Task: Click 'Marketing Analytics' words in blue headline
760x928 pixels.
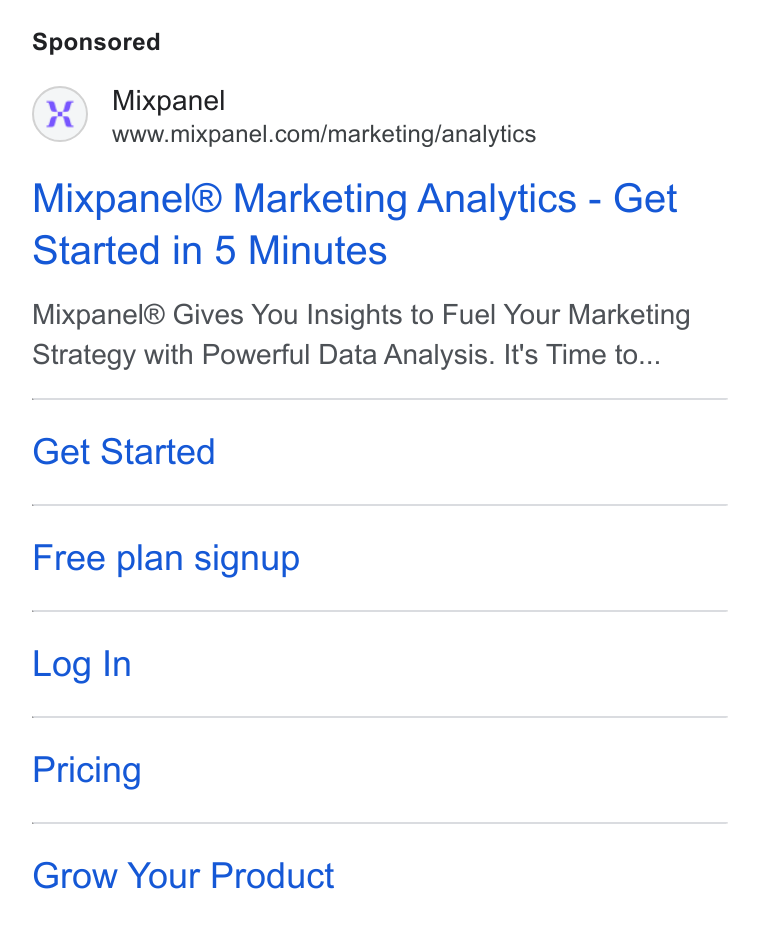Action: 405,198
